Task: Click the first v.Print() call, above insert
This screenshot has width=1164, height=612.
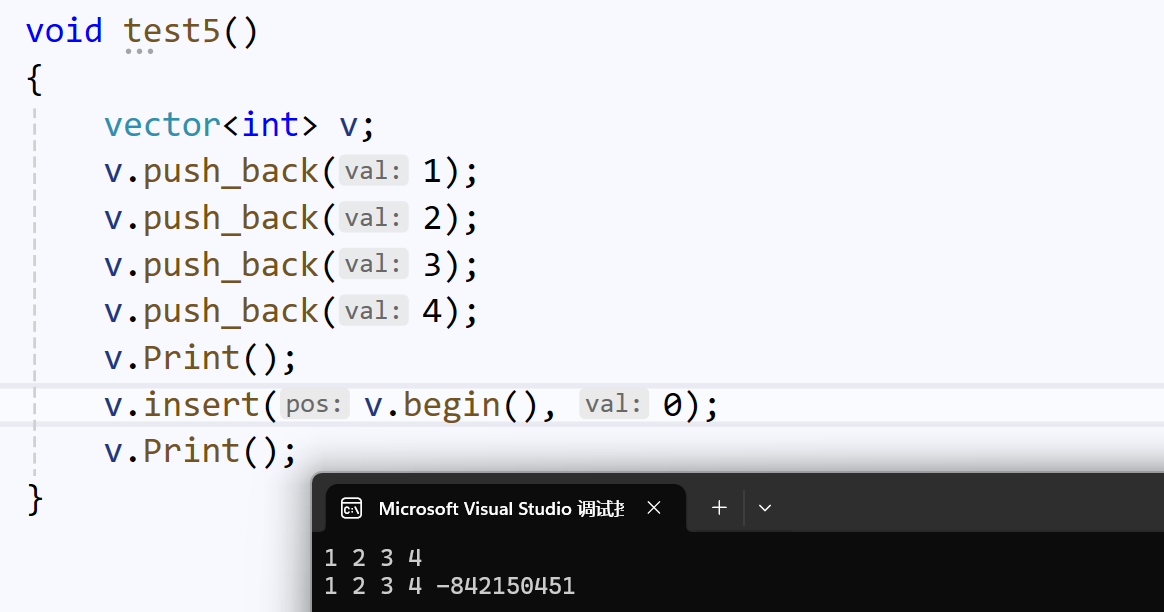Action: [200, 359]
